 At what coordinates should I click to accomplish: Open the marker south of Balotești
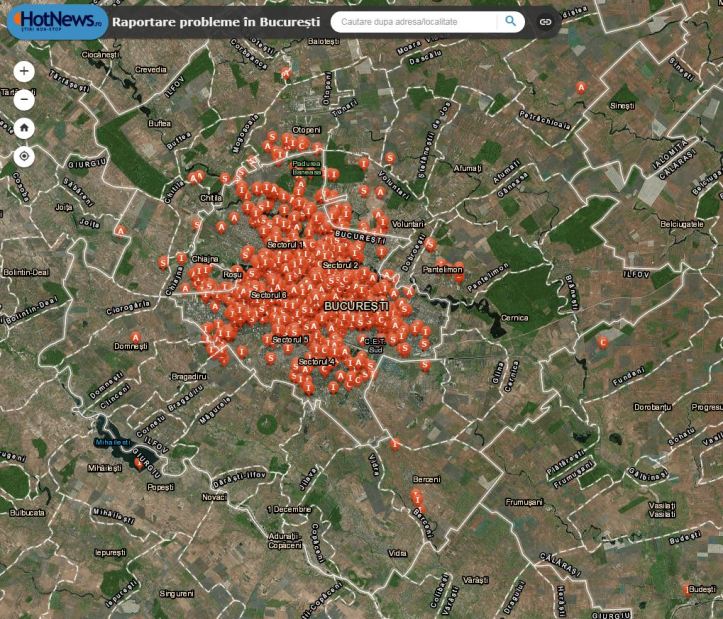click(286, 72)
